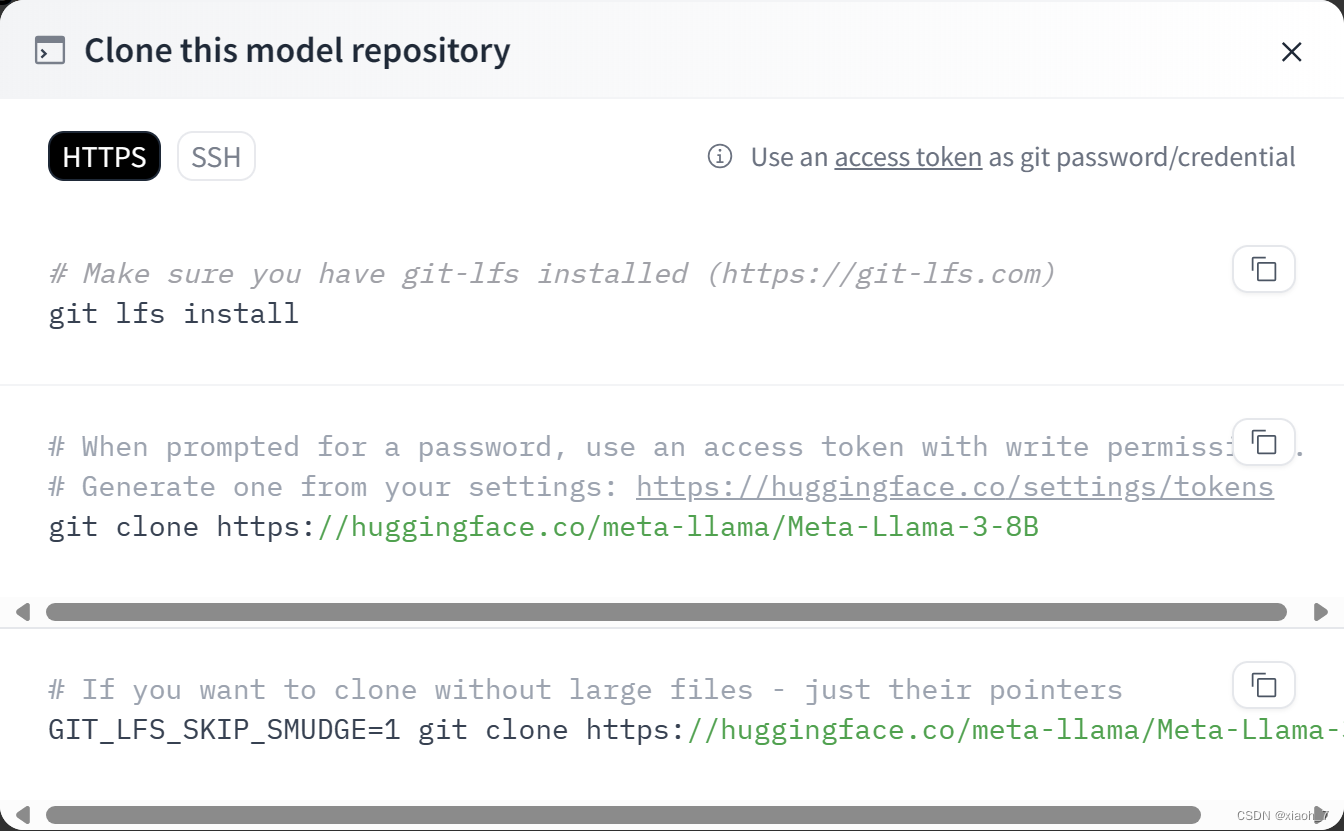Viewport: 1344px width, 831px height.
Task: Click the terminal icon beside the dialog title
Action: 50,50
